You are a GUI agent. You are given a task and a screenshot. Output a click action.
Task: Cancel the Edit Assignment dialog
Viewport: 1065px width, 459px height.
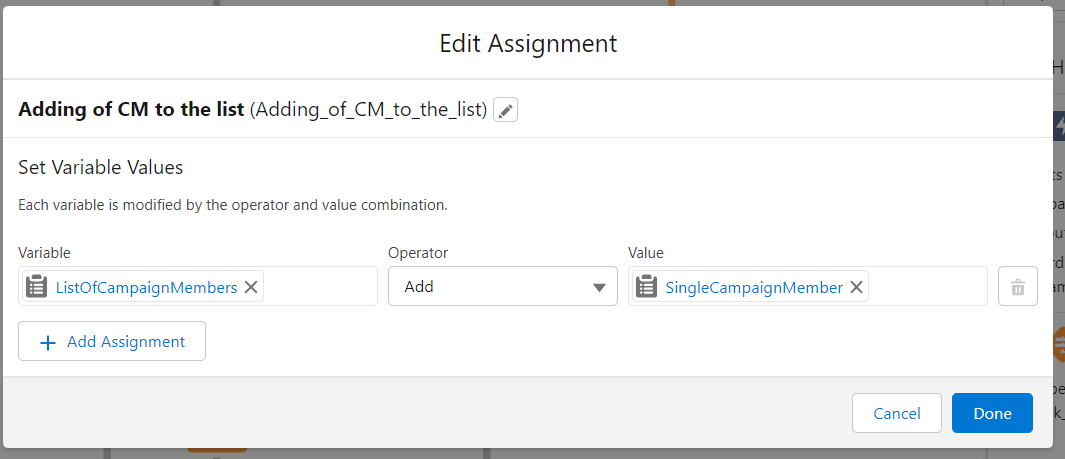[x=896, y=413]
